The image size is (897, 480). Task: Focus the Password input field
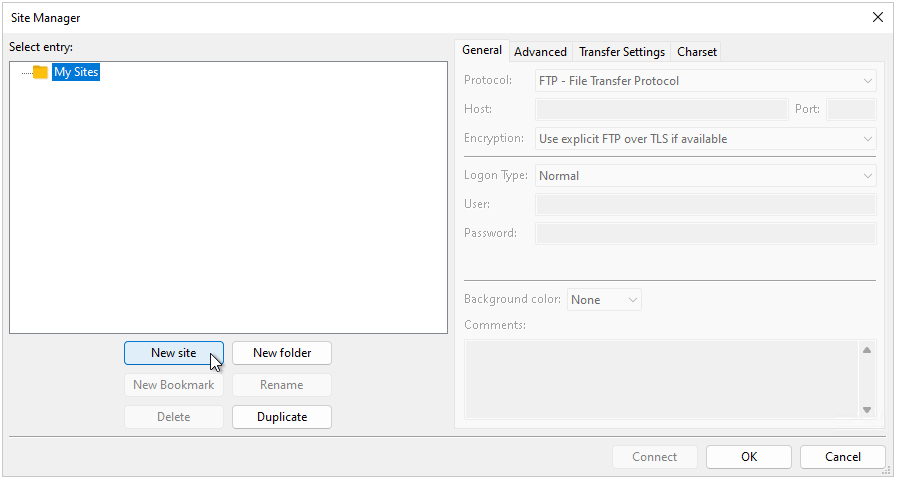coord(706,234)
